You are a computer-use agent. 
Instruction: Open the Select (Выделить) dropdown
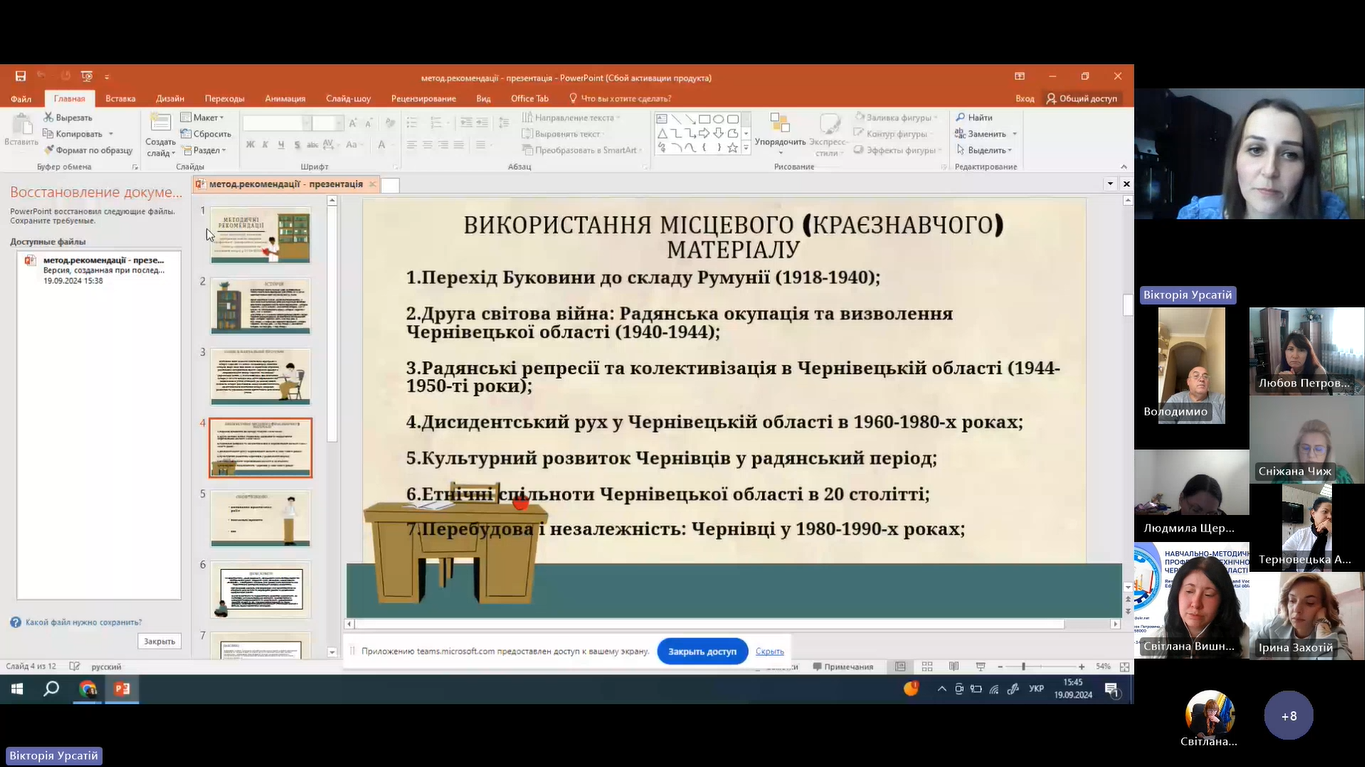(x=985, y=150)
